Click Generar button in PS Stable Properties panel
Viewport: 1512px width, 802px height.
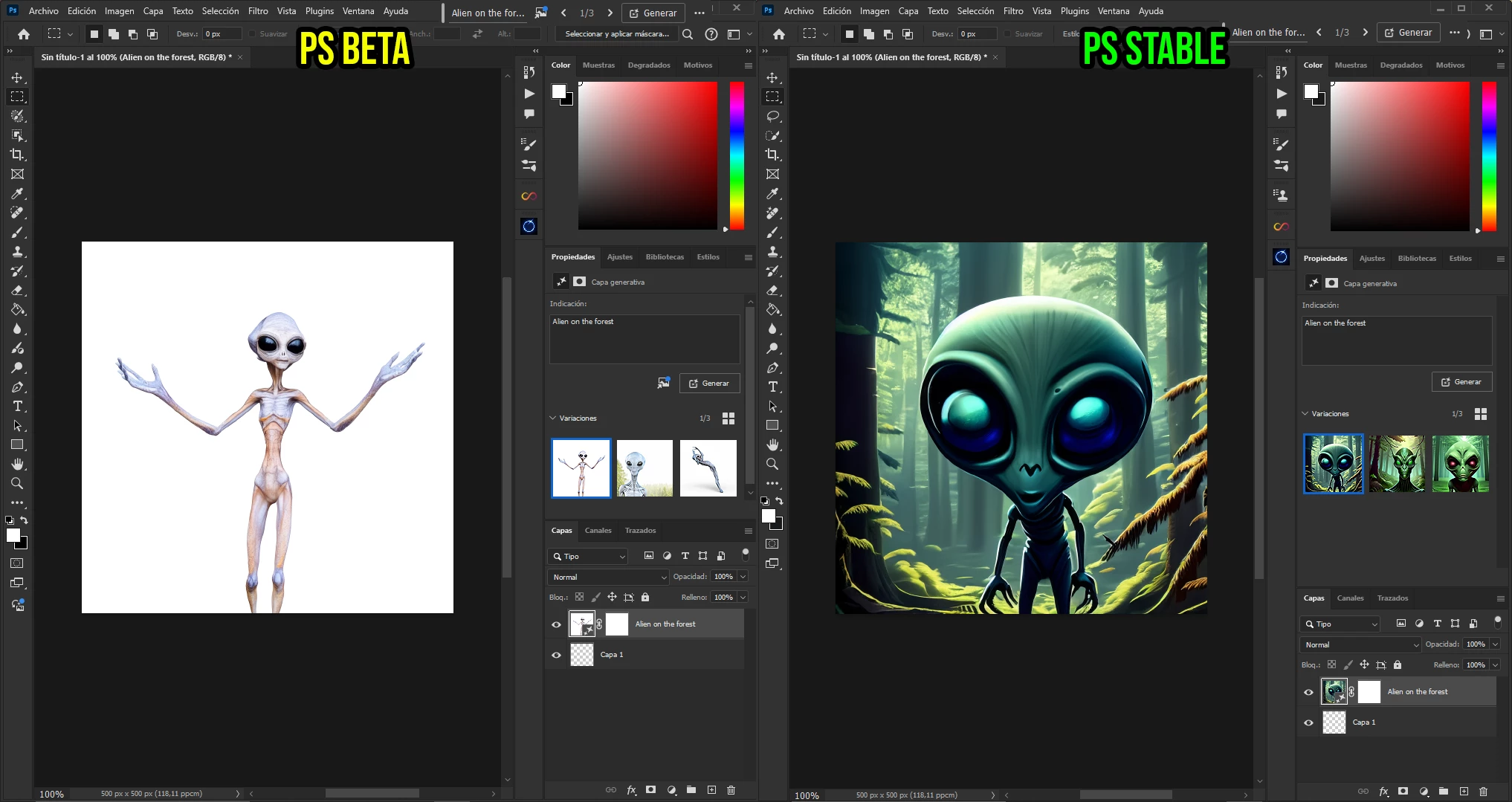tap(1461, 381)
